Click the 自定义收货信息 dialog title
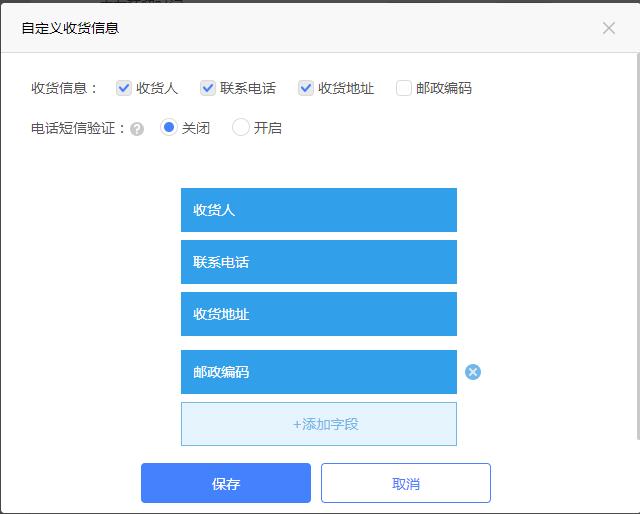Viewport: 640px width, 514px height. 70,28
